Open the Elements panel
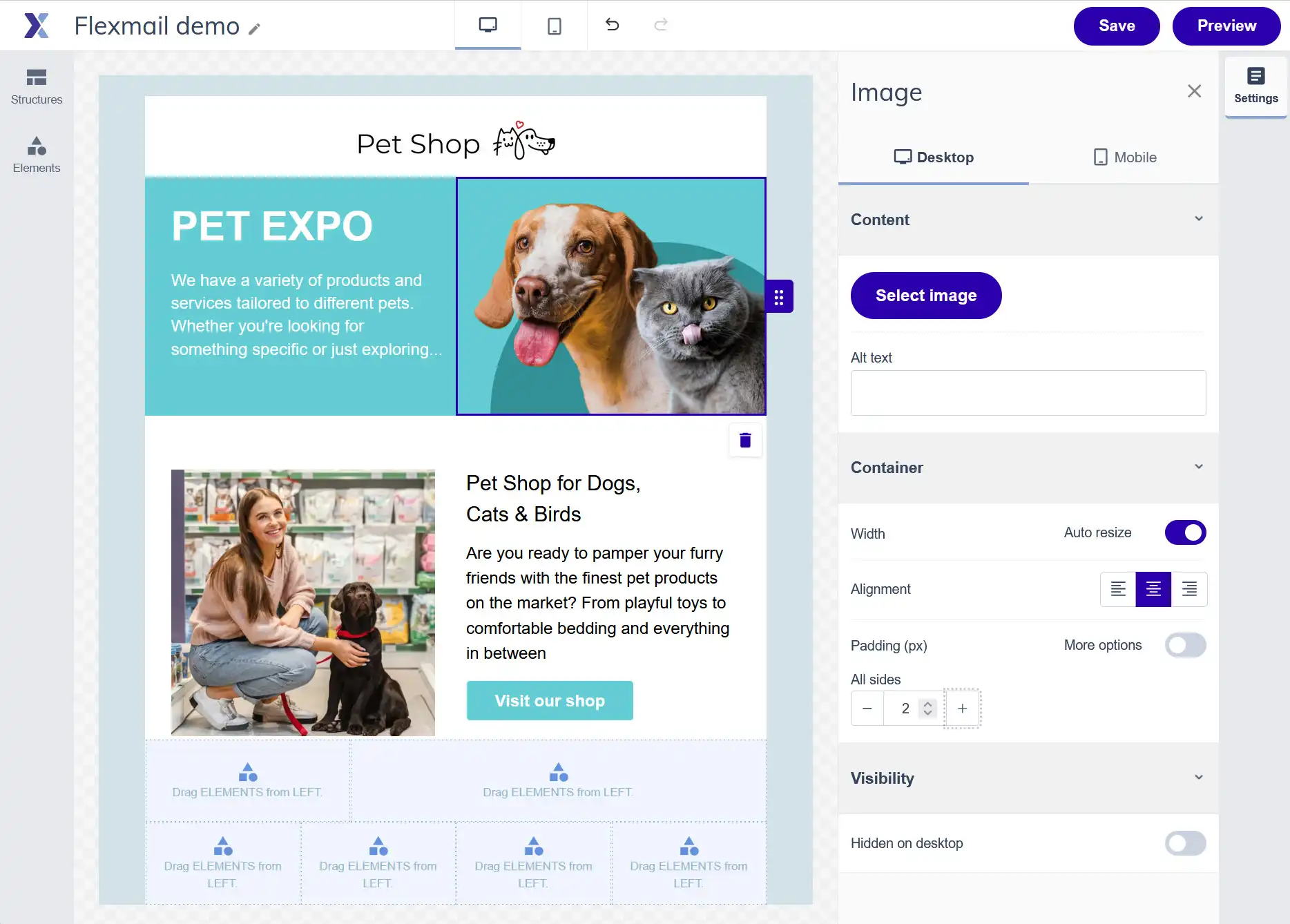Image resolution: width=1290 pixels, height=924 pixels. pyautogui.click(x=37, y=155)
